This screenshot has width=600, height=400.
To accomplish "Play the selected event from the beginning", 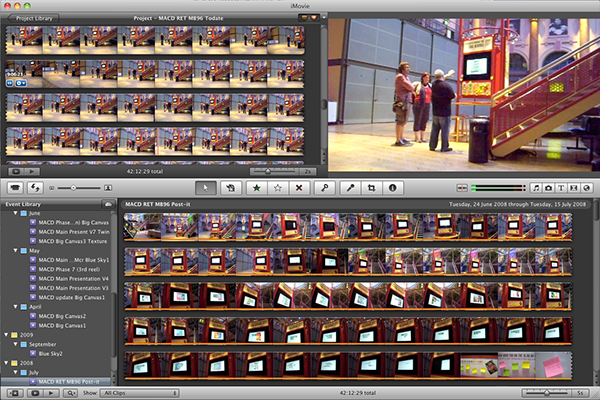I will coord(51,393).
